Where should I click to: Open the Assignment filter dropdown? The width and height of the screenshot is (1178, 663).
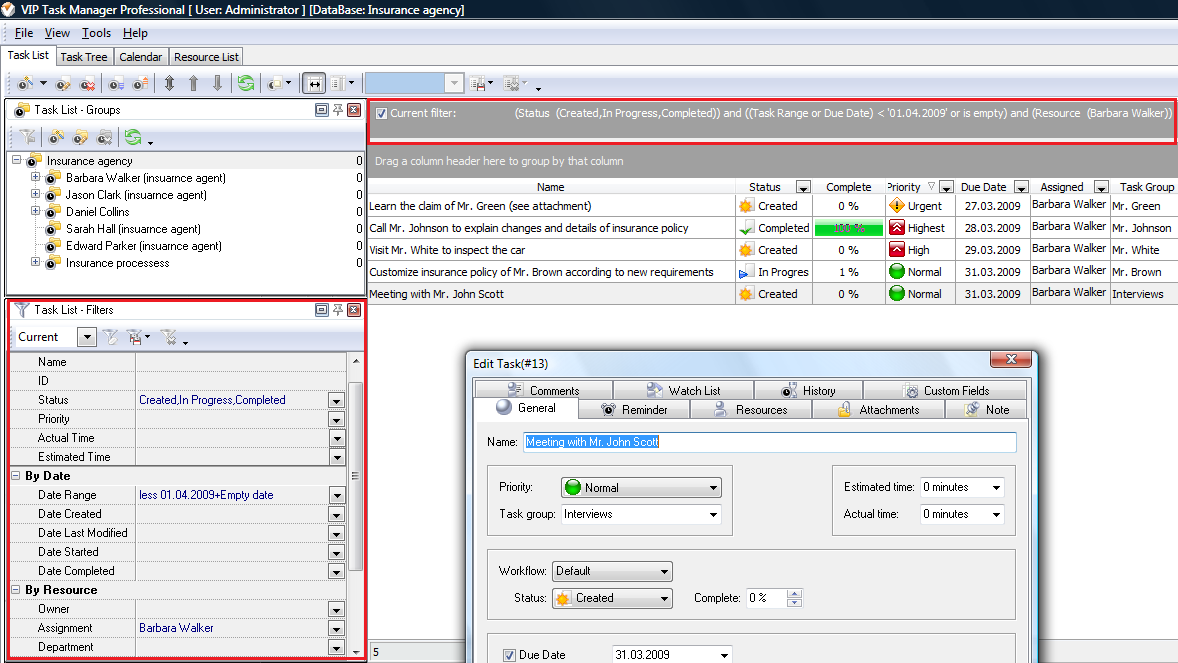coord(337,628)
